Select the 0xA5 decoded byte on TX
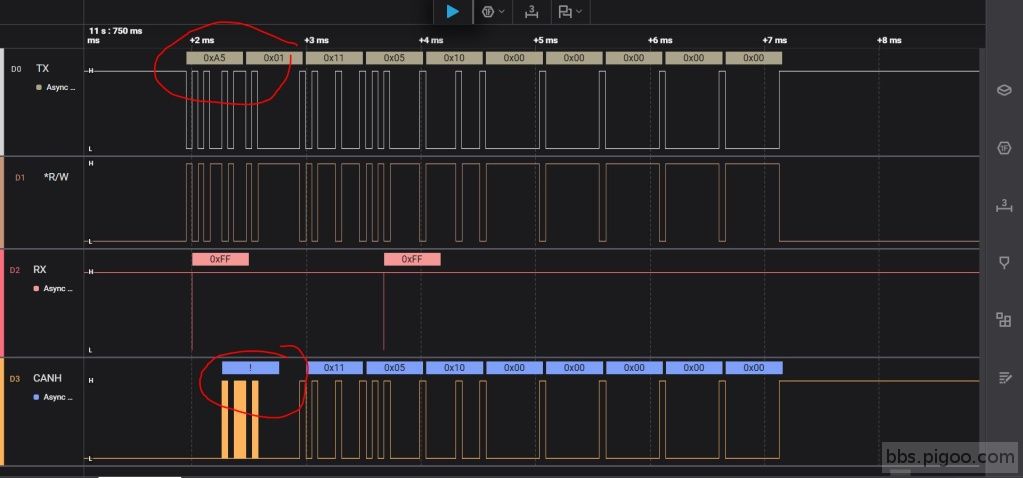Screen dimensions: 1023x478 214,58
